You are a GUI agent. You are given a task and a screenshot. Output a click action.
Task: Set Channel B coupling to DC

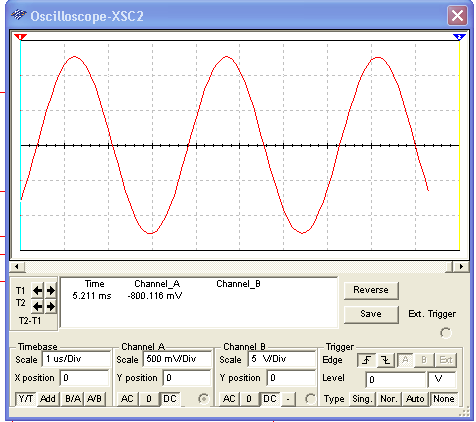pos(270,399)
